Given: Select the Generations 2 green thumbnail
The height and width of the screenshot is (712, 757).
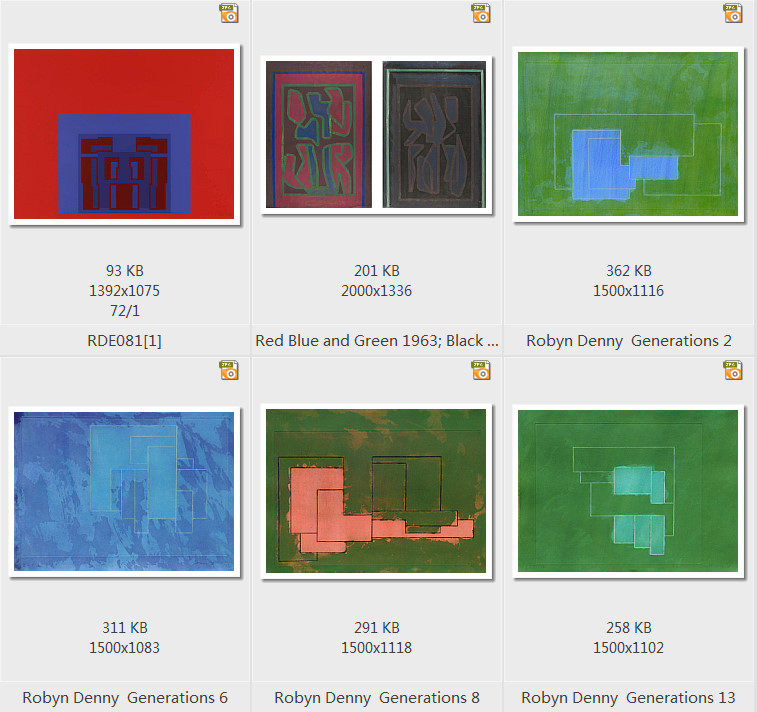Looking at the screenshot, I should (x=628, y=134).
